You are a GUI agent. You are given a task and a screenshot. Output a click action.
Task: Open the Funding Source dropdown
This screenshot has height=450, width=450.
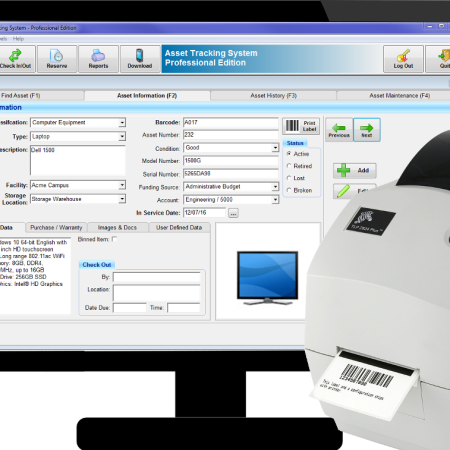click(275, 187)
